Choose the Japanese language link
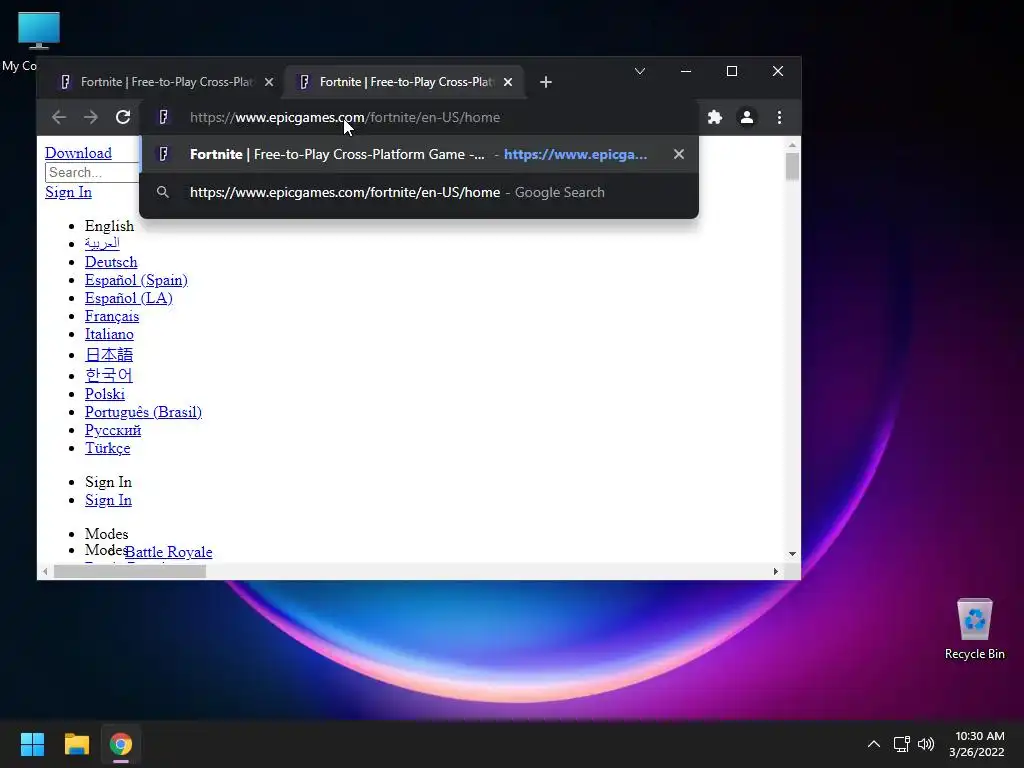The width and height of the screenshot is (1024, 768). point(109,355)
